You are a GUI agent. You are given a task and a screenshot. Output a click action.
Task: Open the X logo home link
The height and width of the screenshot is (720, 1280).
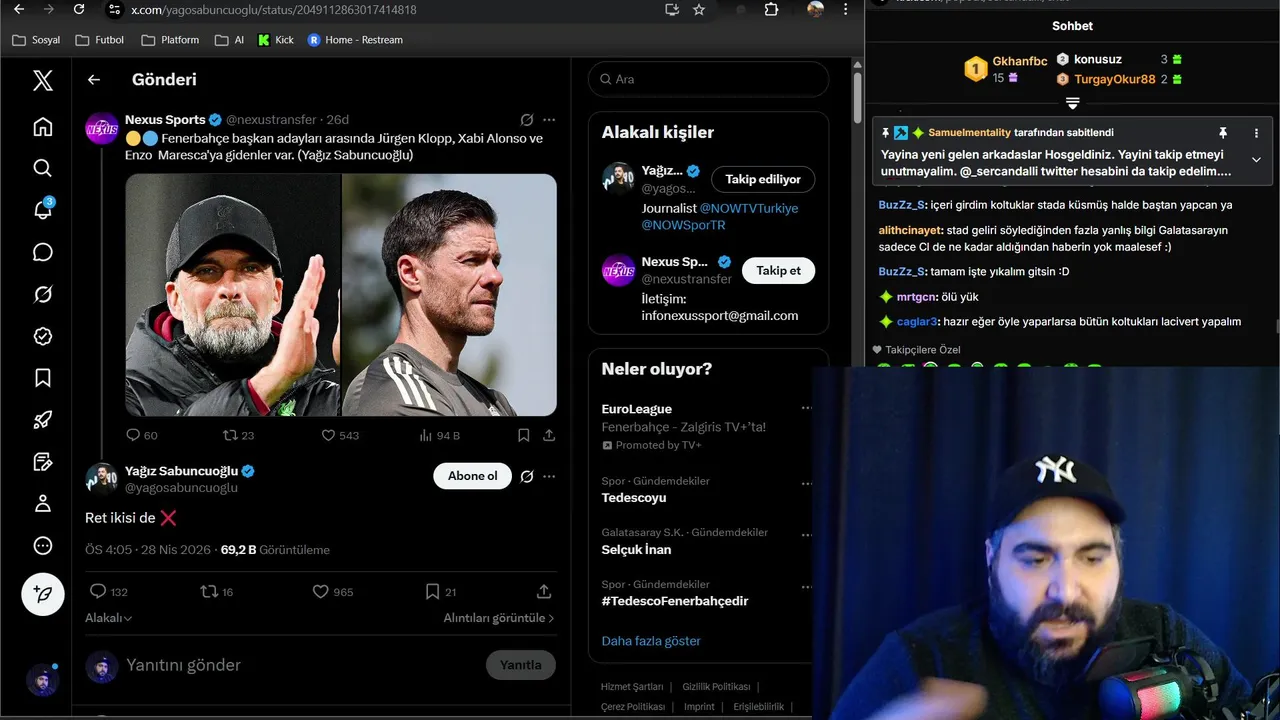[42, 80]
